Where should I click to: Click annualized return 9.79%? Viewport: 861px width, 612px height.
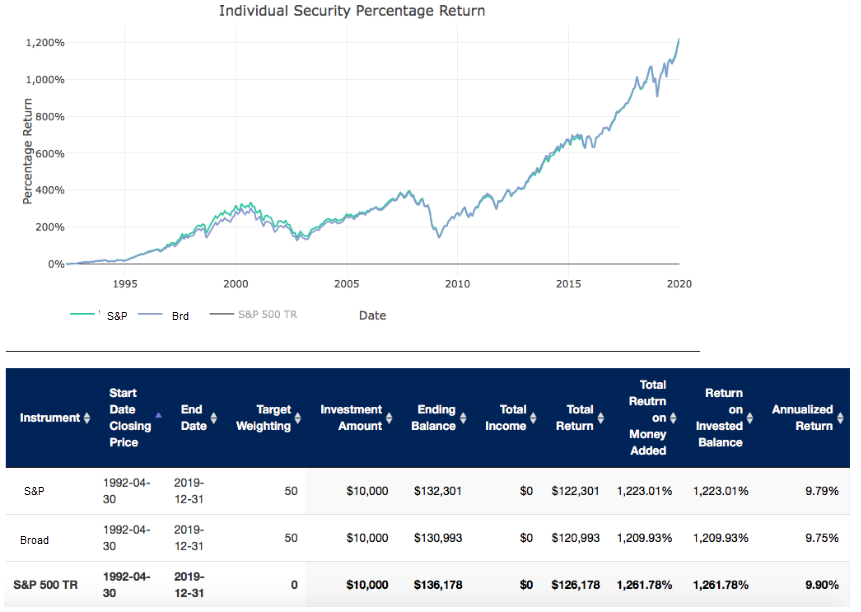(821, 491)
